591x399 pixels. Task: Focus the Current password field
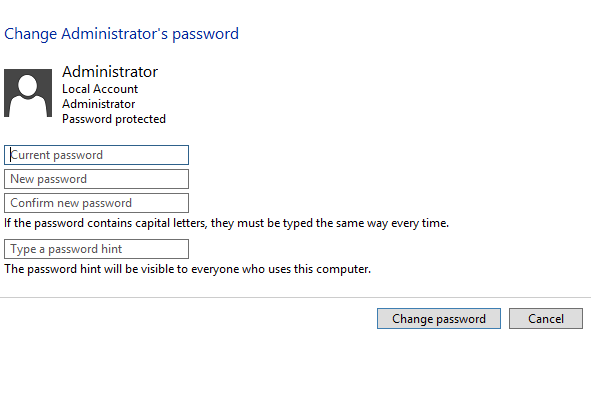[96, 155]
